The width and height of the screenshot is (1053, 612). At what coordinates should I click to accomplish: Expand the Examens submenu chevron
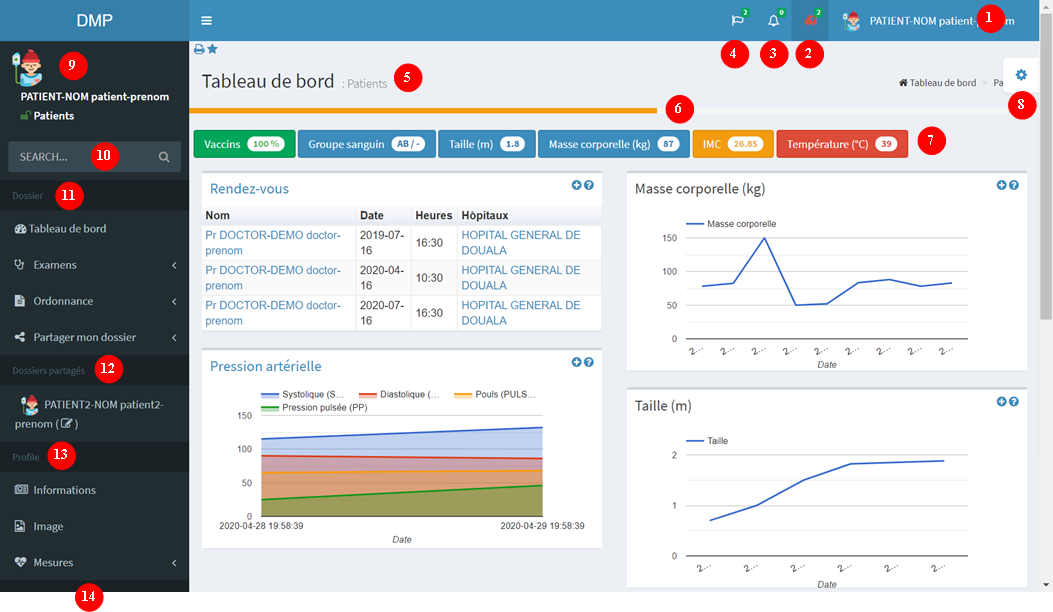coord(174,265)
